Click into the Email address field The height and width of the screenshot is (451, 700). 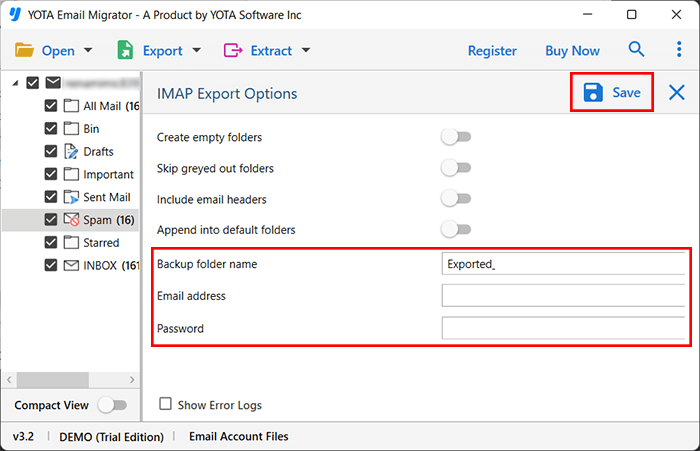coord(563,295)
